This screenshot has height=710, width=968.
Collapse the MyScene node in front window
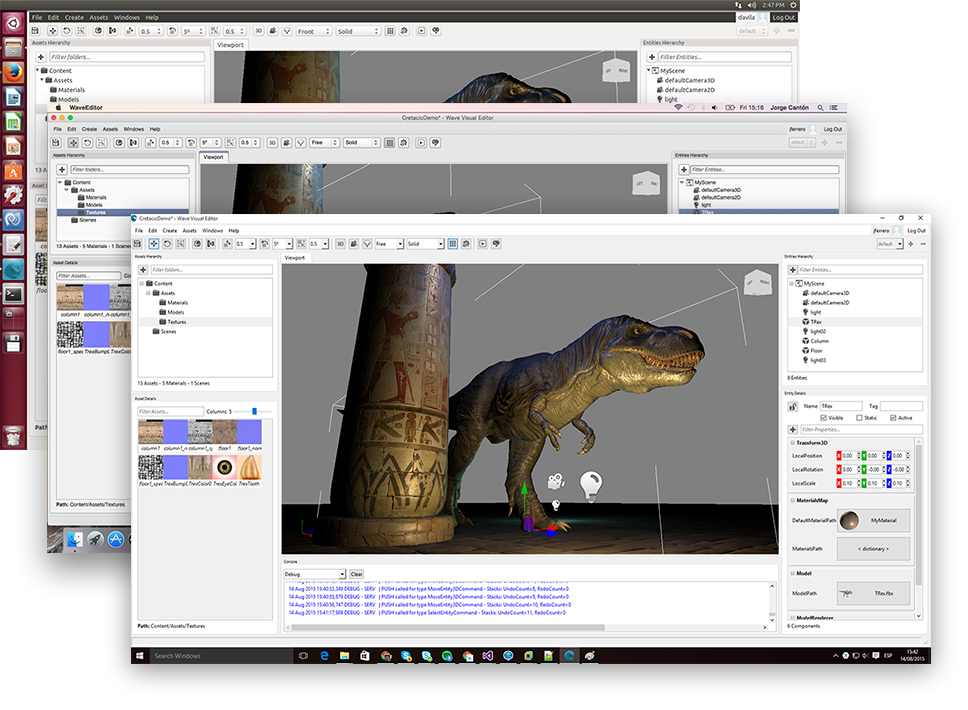coord(791,283)
